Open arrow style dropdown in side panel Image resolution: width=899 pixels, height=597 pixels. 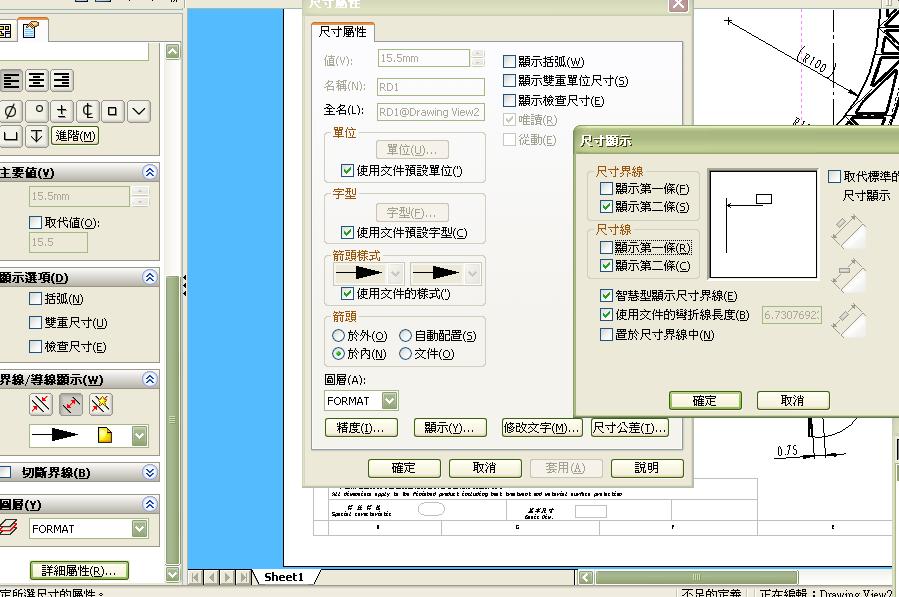coord(139,436)
